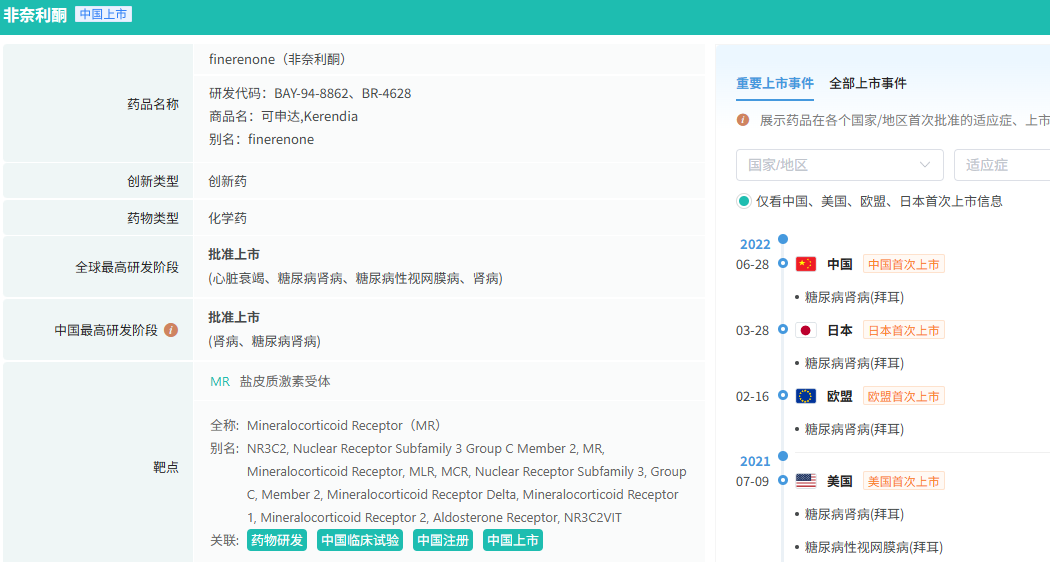This screenshot has height=562, width=1050.
Task: Click the Japan flag icon
Action: (806, 331)
